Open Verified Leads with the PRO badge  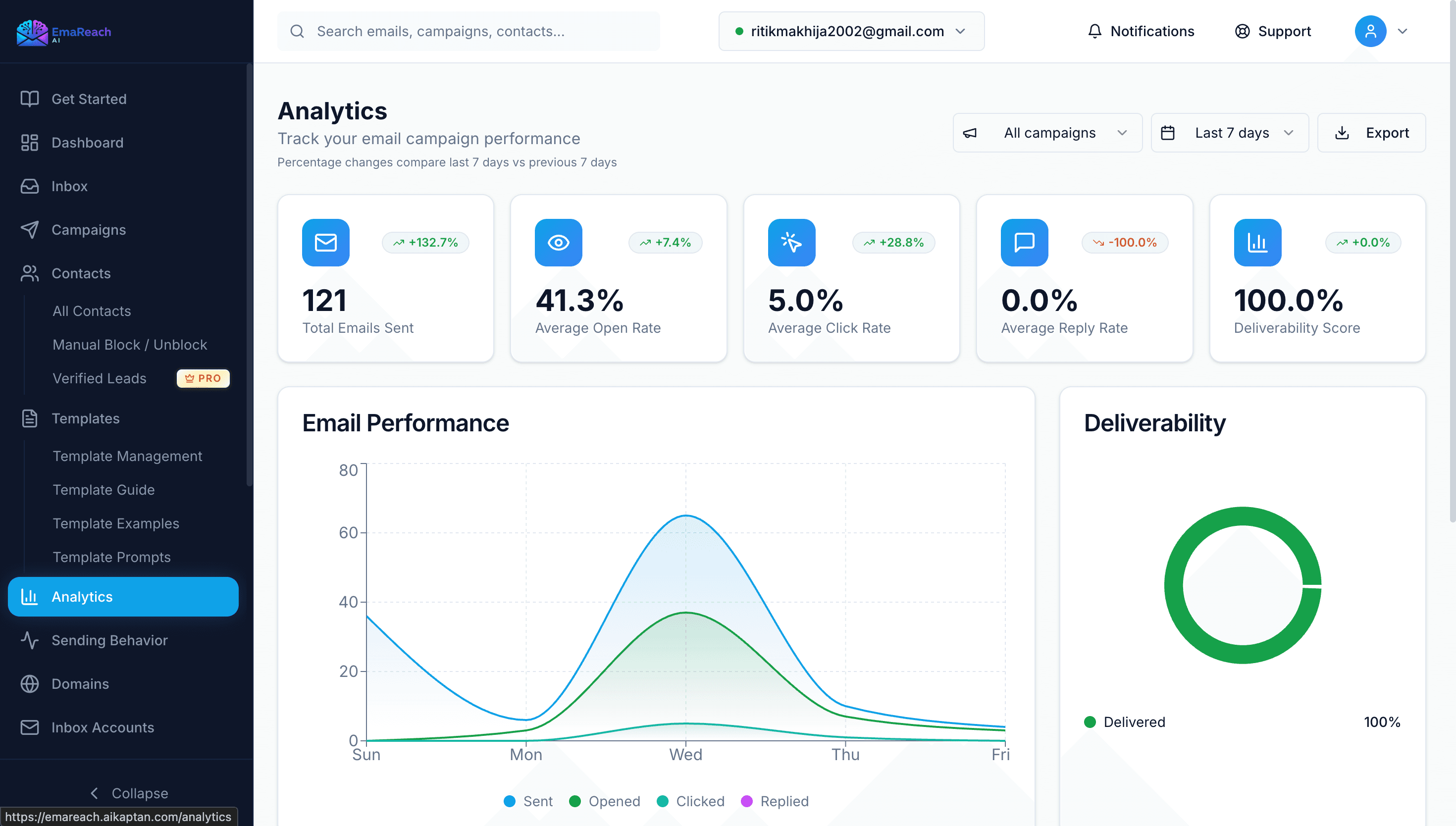(99, 378)
